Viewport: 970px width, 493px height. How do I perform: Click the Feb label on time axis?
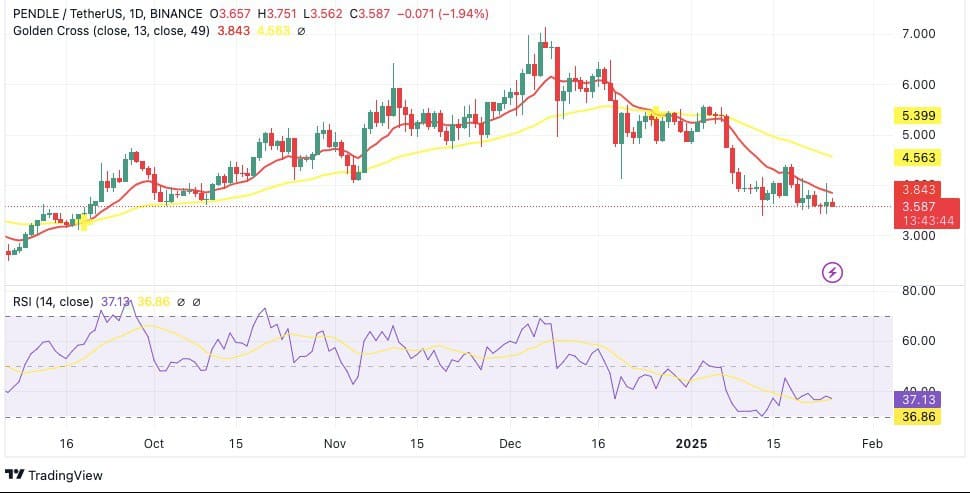click(x=872, y=442)
